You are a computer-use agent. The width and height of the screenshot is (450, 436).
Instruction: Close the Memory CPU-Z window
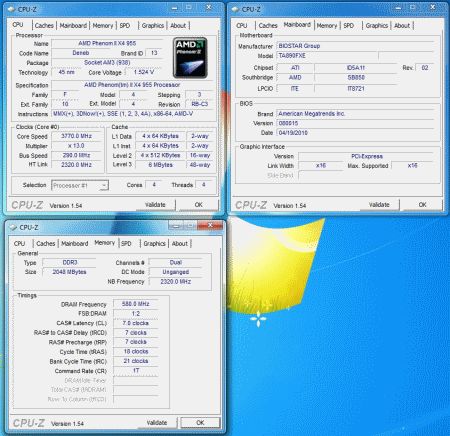[x=210, y=225]
